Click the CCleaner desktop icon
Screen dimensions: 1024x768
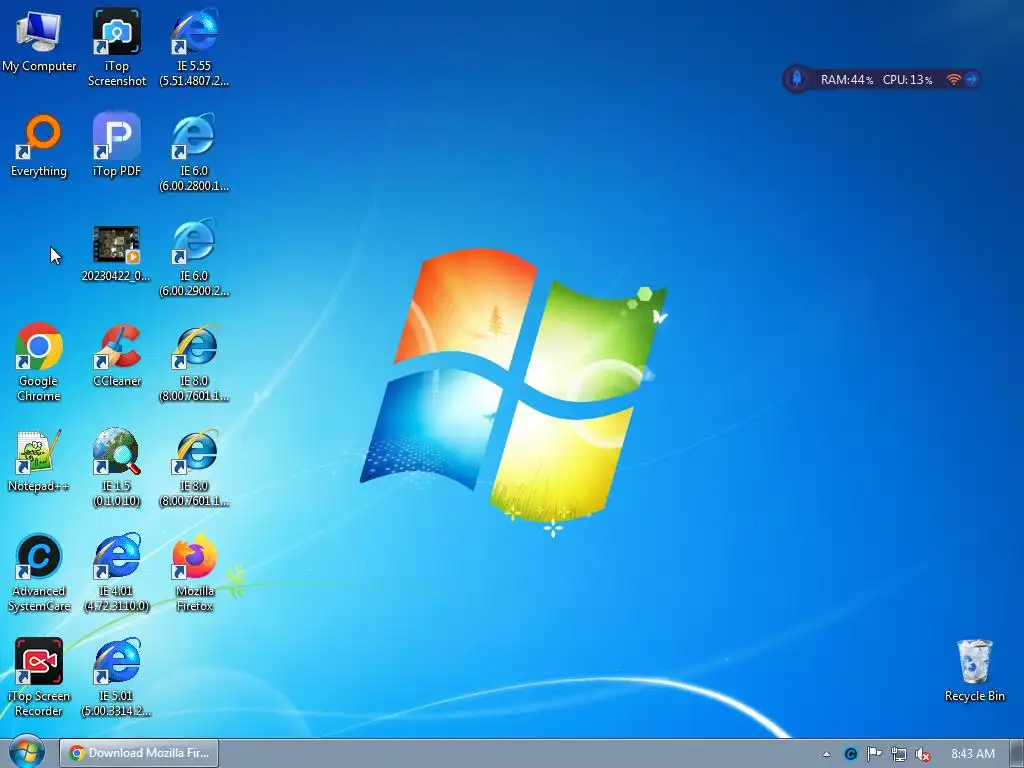point(117,356)
